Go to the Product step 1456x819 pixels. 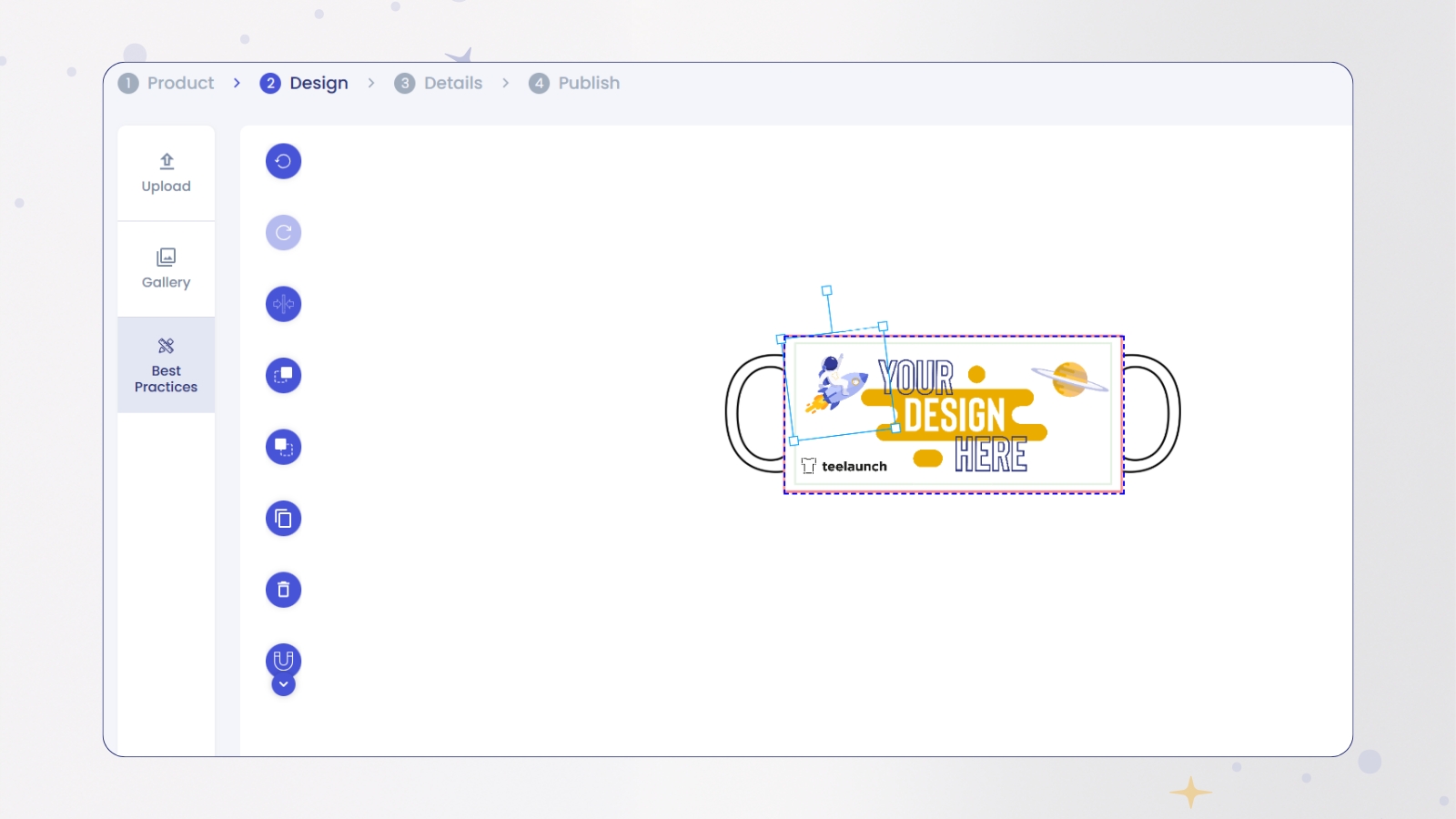167,83
